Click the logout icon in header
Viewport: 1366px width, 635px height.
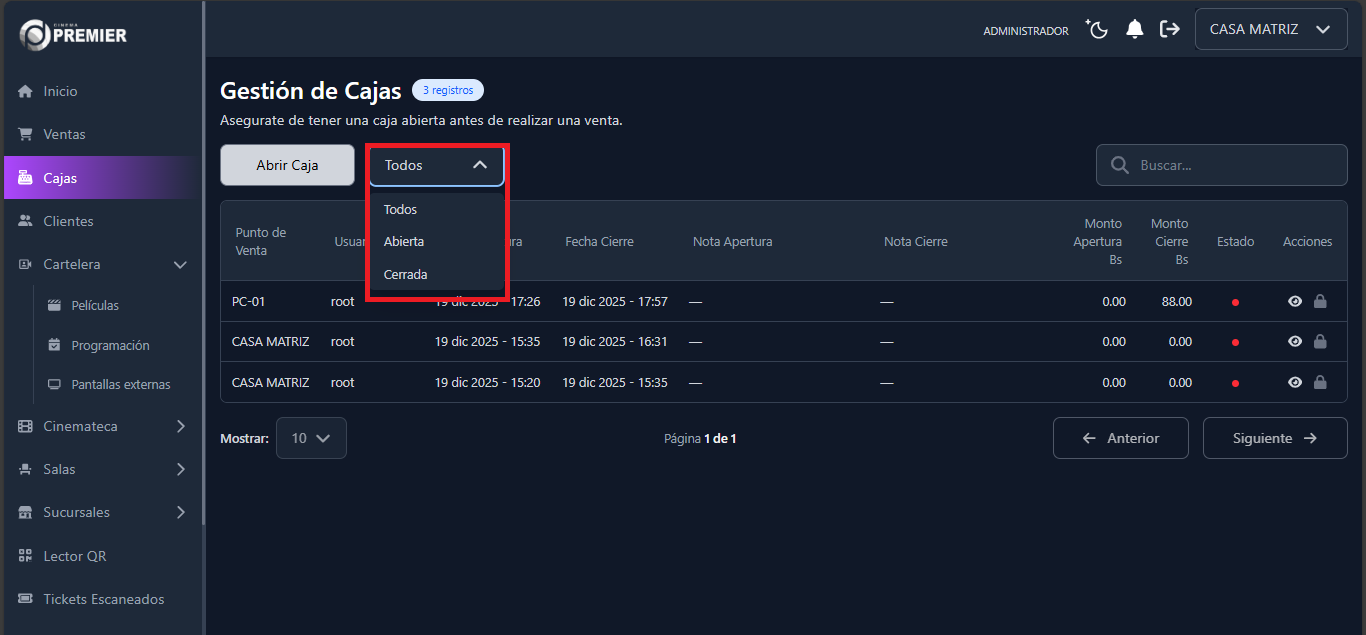click(1169, 30)
